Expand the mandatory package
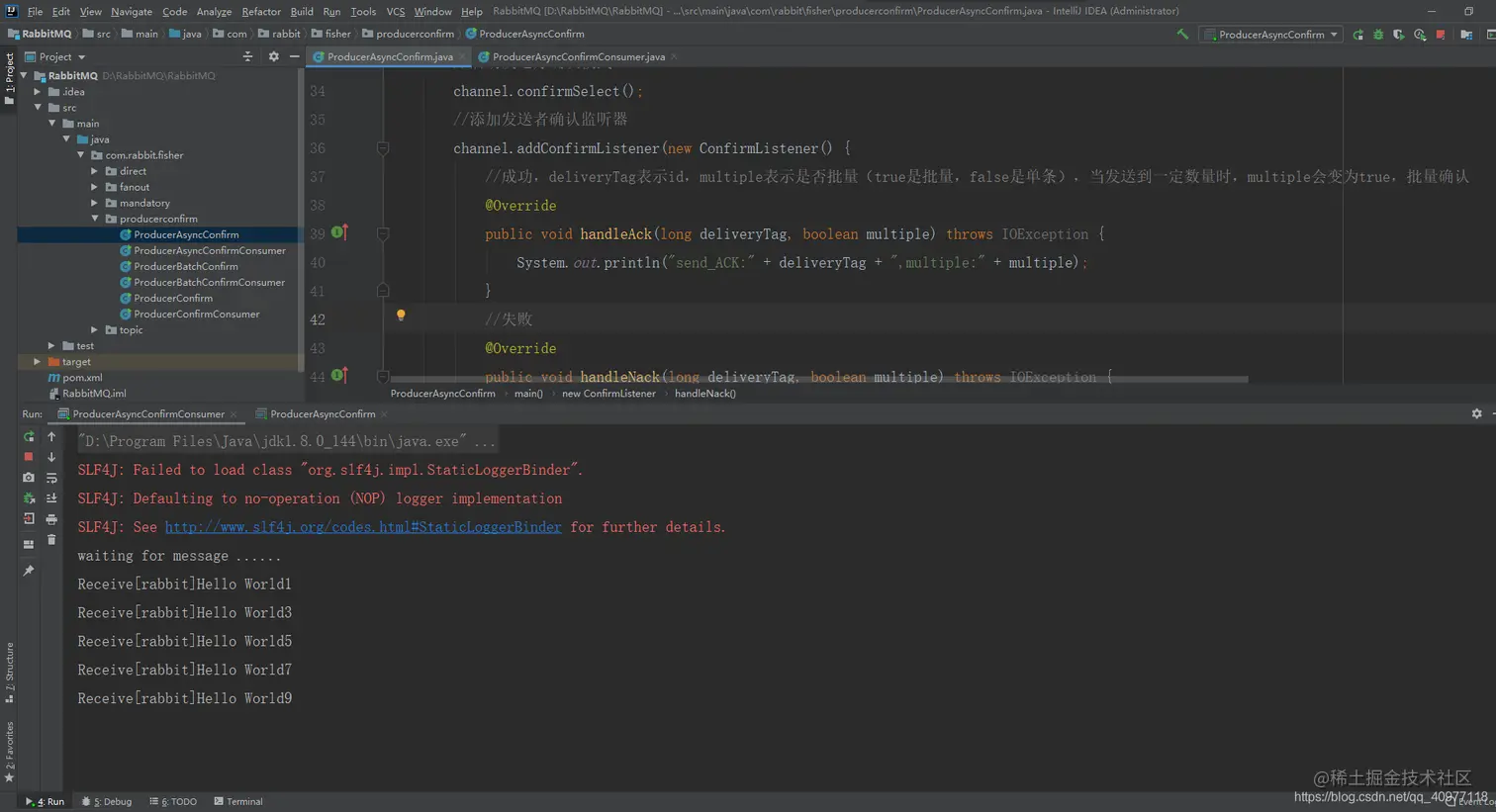This screenshot has height=812, width=1496. [95, 203]
